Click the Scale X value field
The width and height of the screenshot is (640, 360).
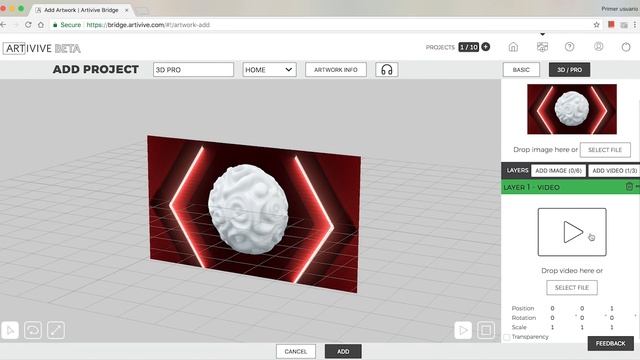pos(552,327)
